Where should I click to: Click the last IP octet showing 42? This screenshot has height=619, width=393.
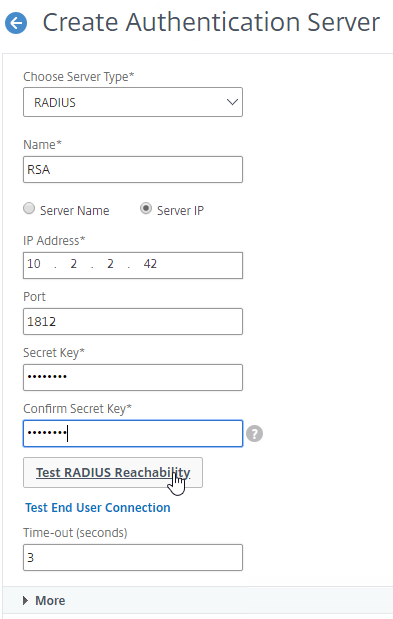coord(150,264)
